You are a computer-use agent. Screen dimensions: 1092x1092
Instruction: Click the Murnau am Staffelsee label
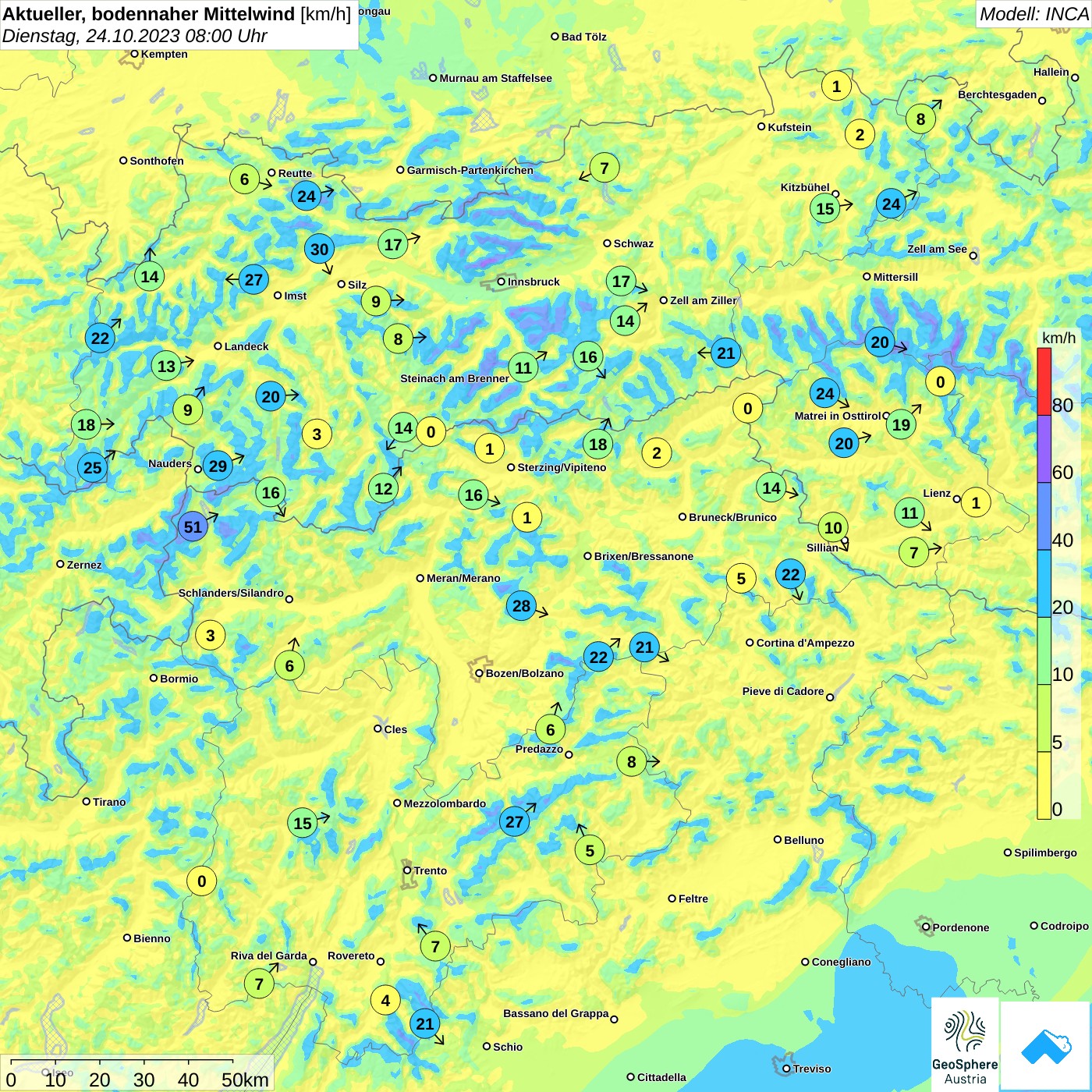(496, 78)
